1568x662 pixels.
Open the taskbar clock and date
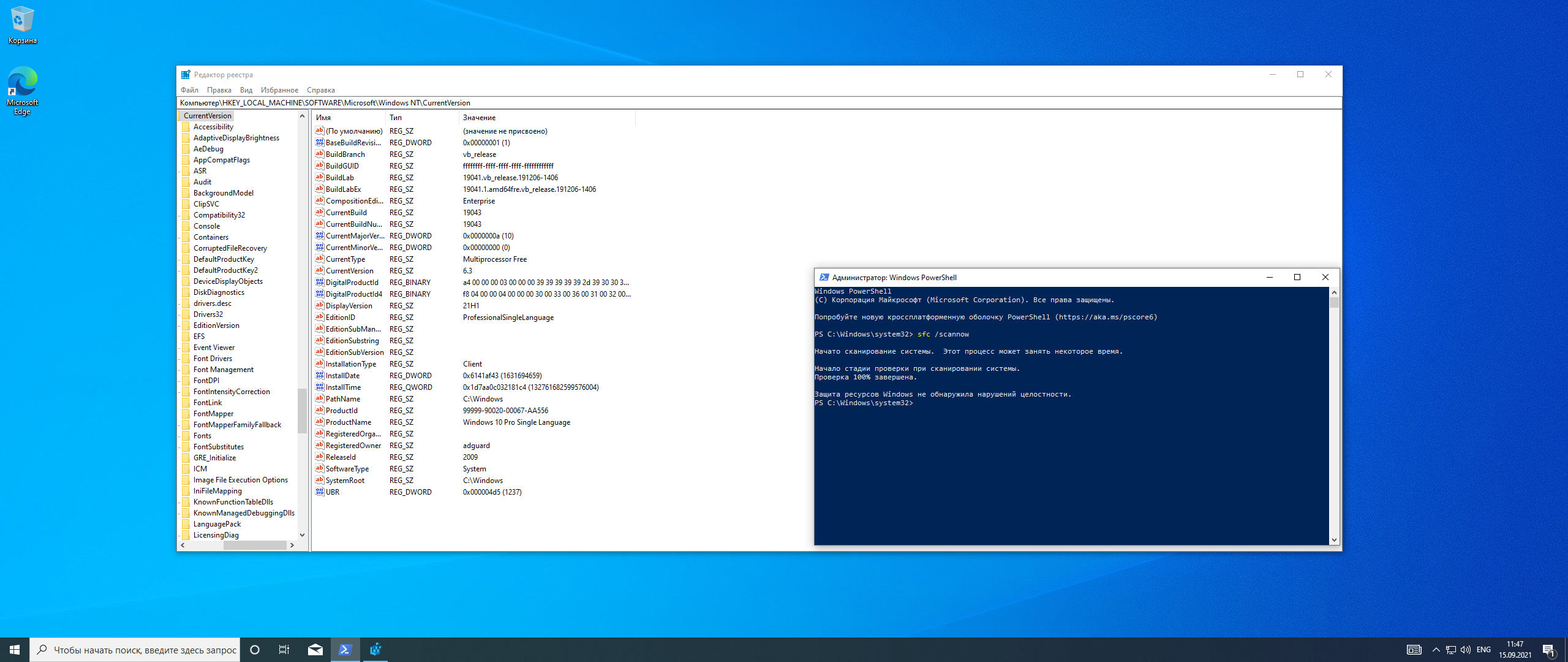1515,650
